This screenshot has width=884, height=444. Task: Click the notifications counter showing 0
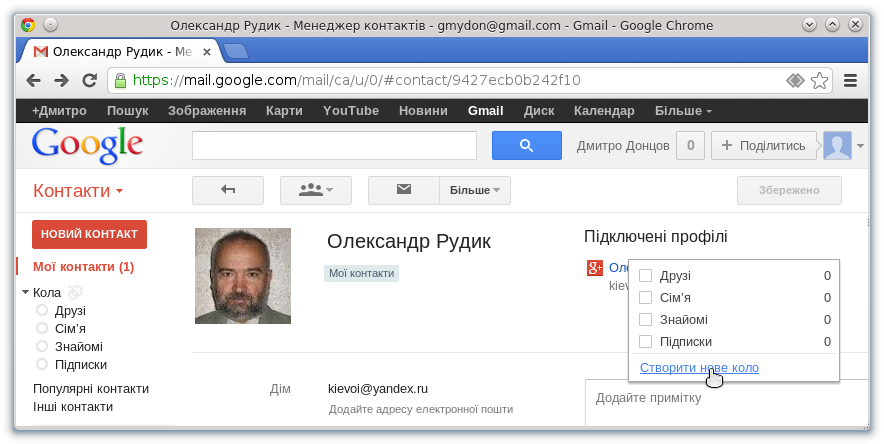[x=690, y=145]
